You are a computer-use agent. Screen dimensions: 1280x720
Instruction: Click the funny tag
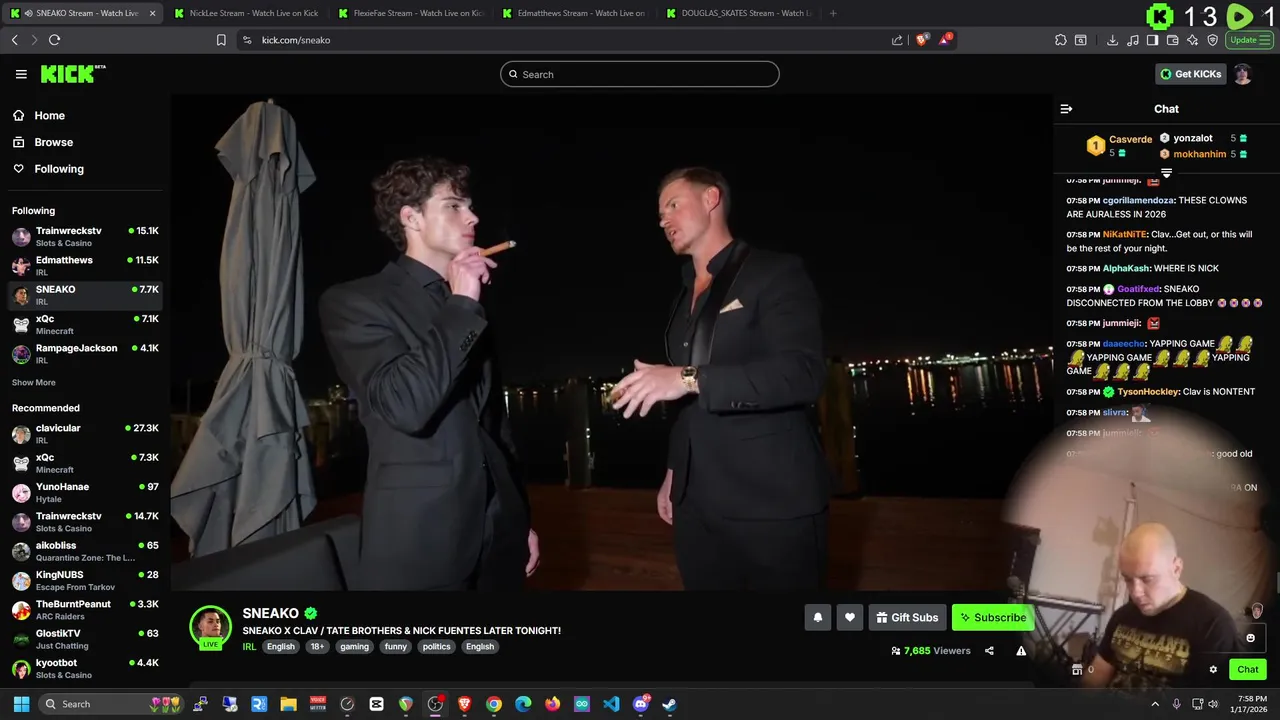pyautogui.click(x=396, y=647)
